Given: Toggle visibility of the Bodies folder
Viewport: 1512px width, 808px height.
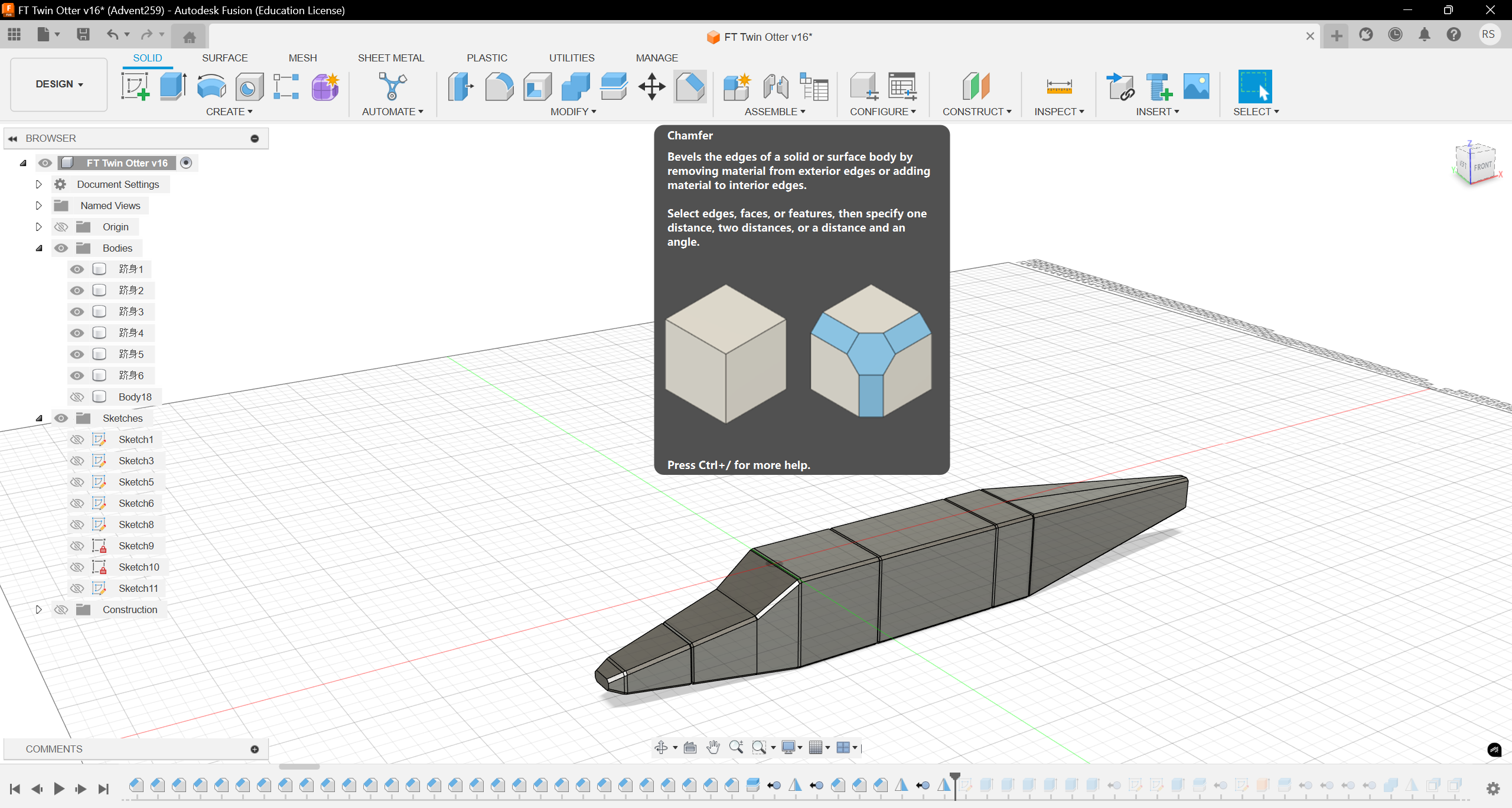Looking at the screenshot, I should (x=61, y=248).
